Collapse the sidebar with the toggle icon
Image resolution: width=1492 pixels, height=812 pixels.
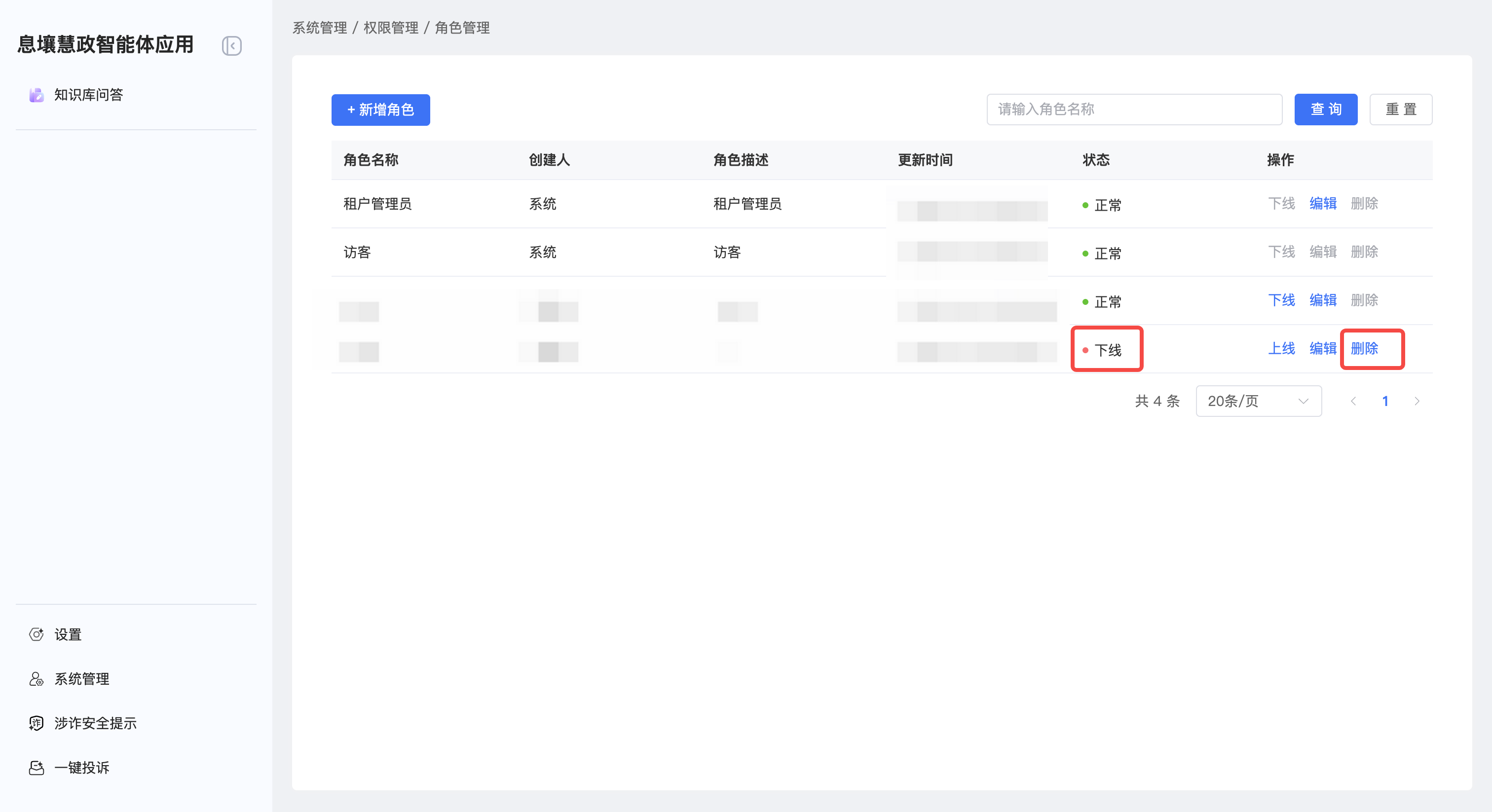(232, 46)
